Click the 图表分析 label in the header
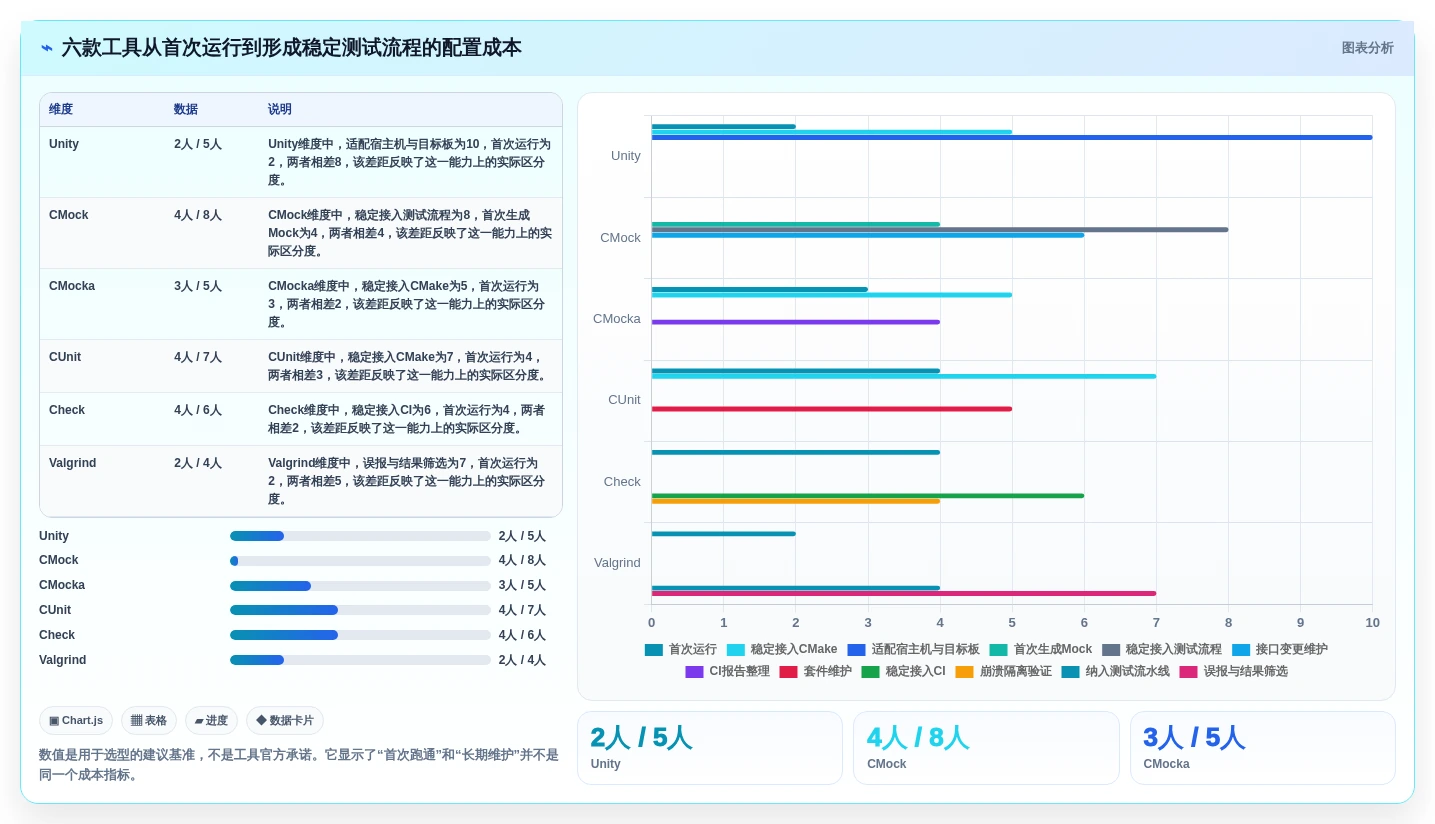Image resolution: width=1435 pixels, height=824 pixels. point(1367,48)
